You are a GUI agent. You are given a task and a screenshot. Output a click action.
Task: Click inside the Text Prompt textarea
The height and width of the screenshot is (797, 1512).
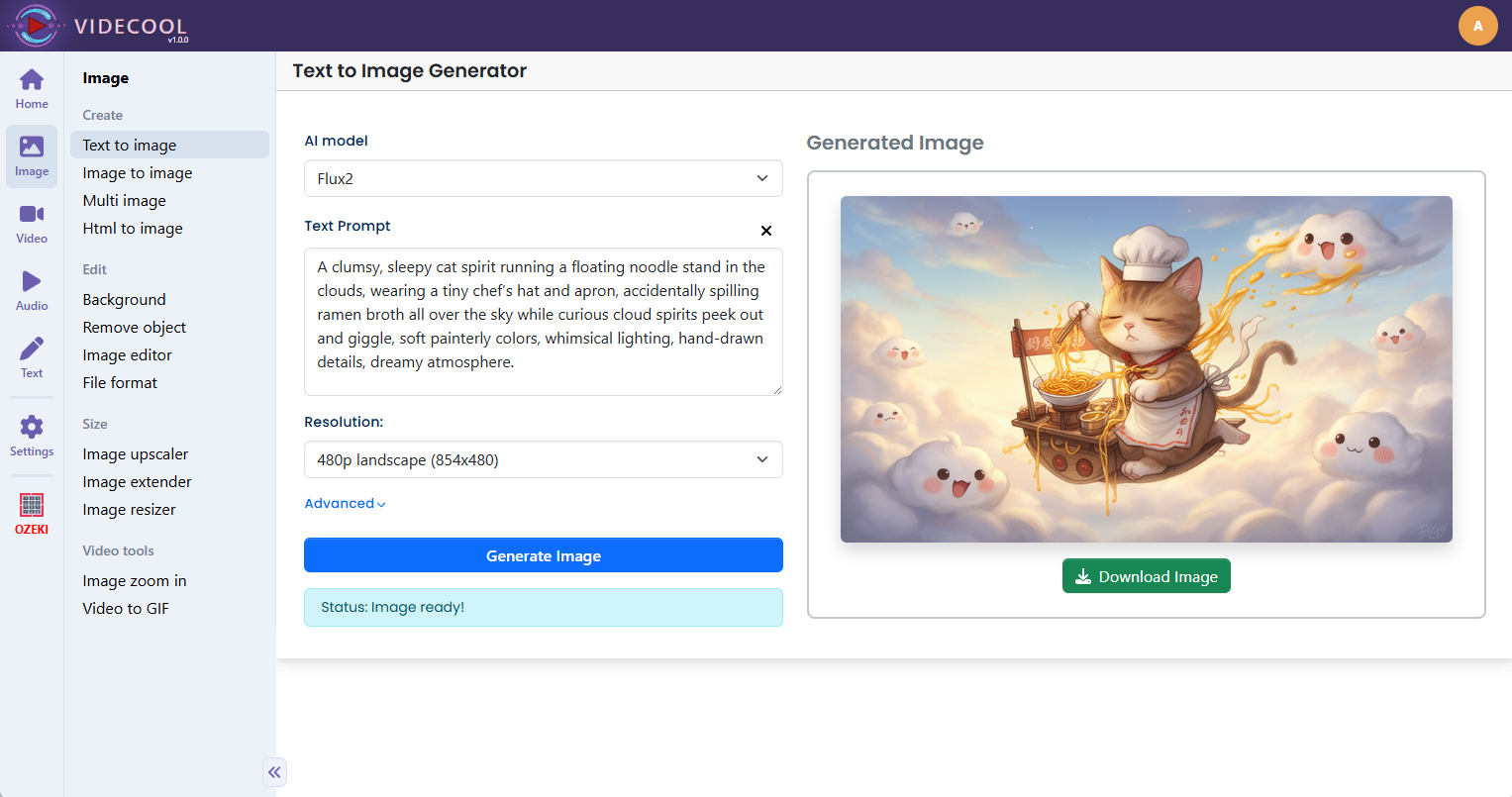pos(543,322)
